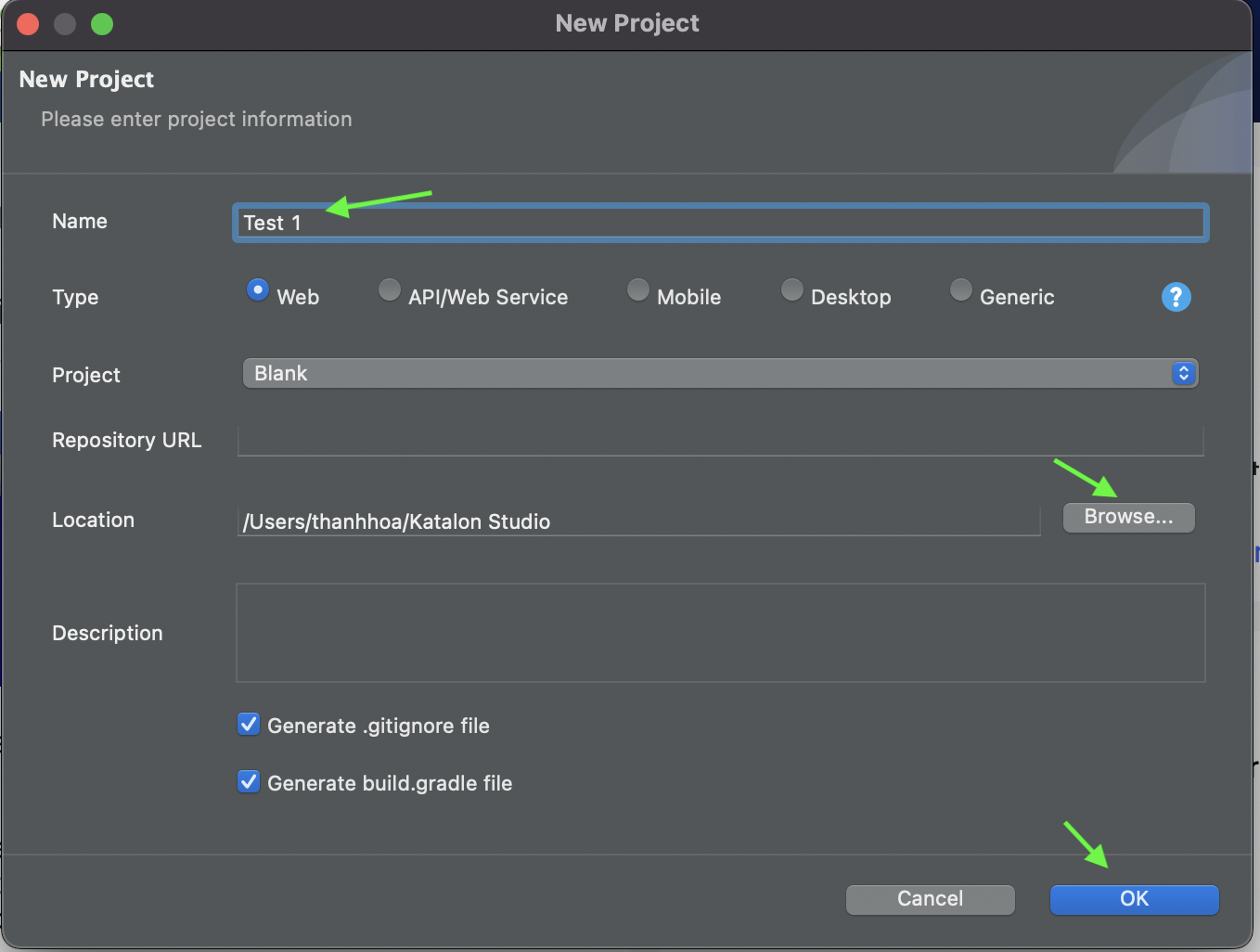Screen dimensions: 1260x952
Task: Close the New Project window with red button
Action: (28, 24)
